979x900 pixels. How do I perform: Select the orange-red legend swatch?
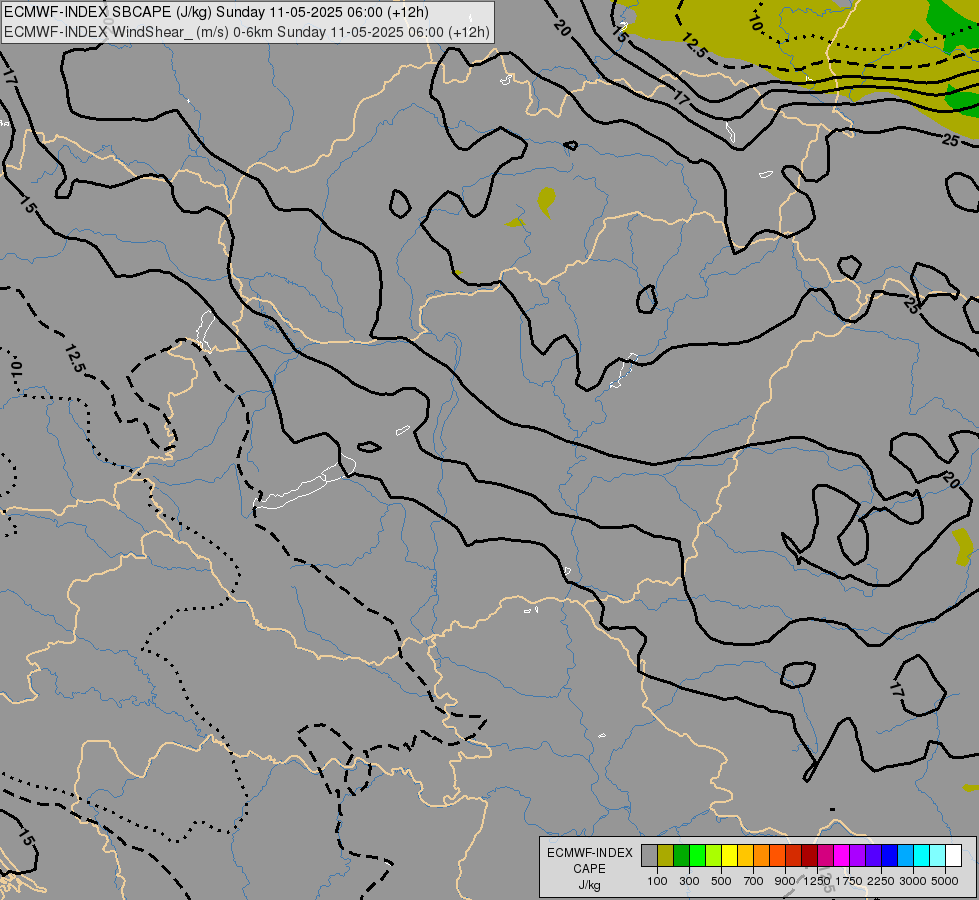click(x=777, y=855)
